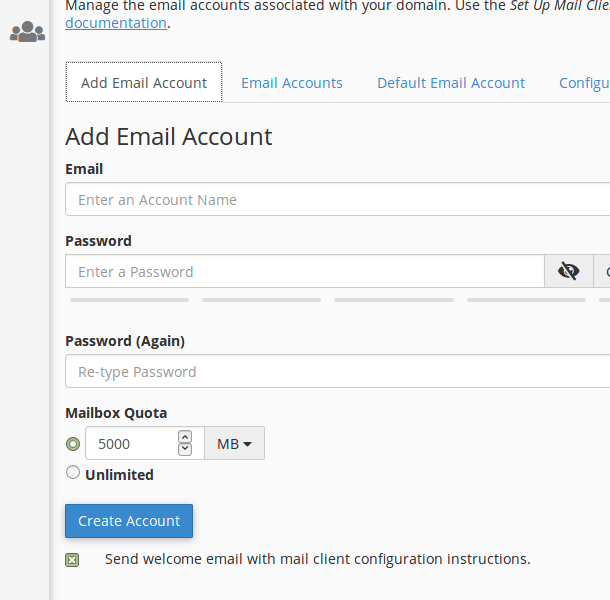The height and width of the screenshot is (600, 610).
Task: Click the Email account name field
Action: [337, 200]
